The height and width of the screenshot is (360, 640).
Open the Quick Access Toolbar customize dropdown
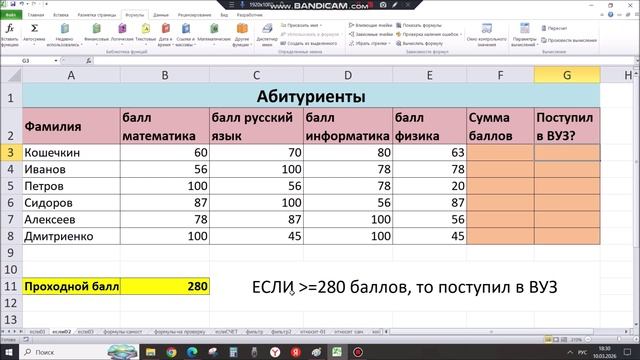click(x=46, y=4)
